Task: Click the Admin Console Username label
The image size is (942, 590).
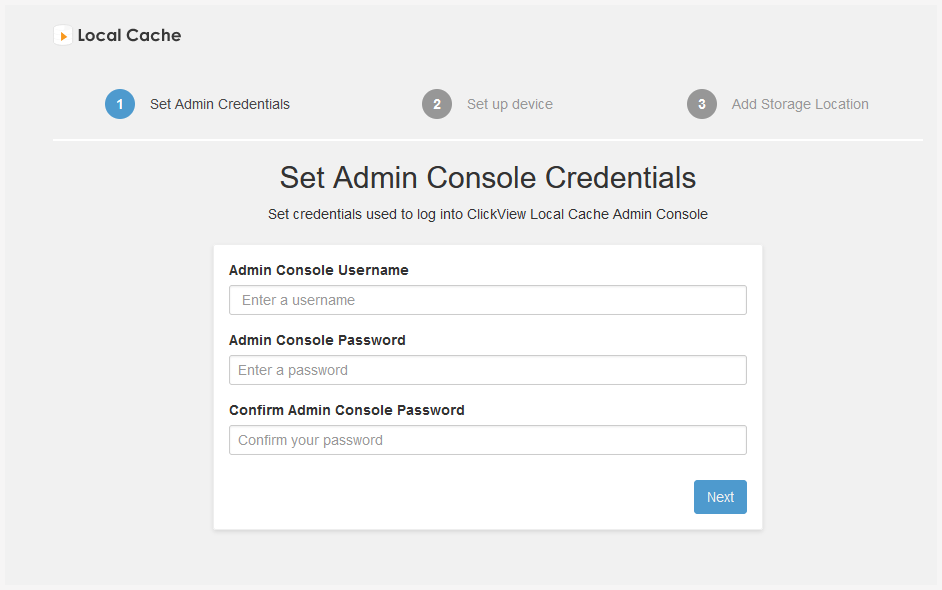Action: [x=318, y=270]
